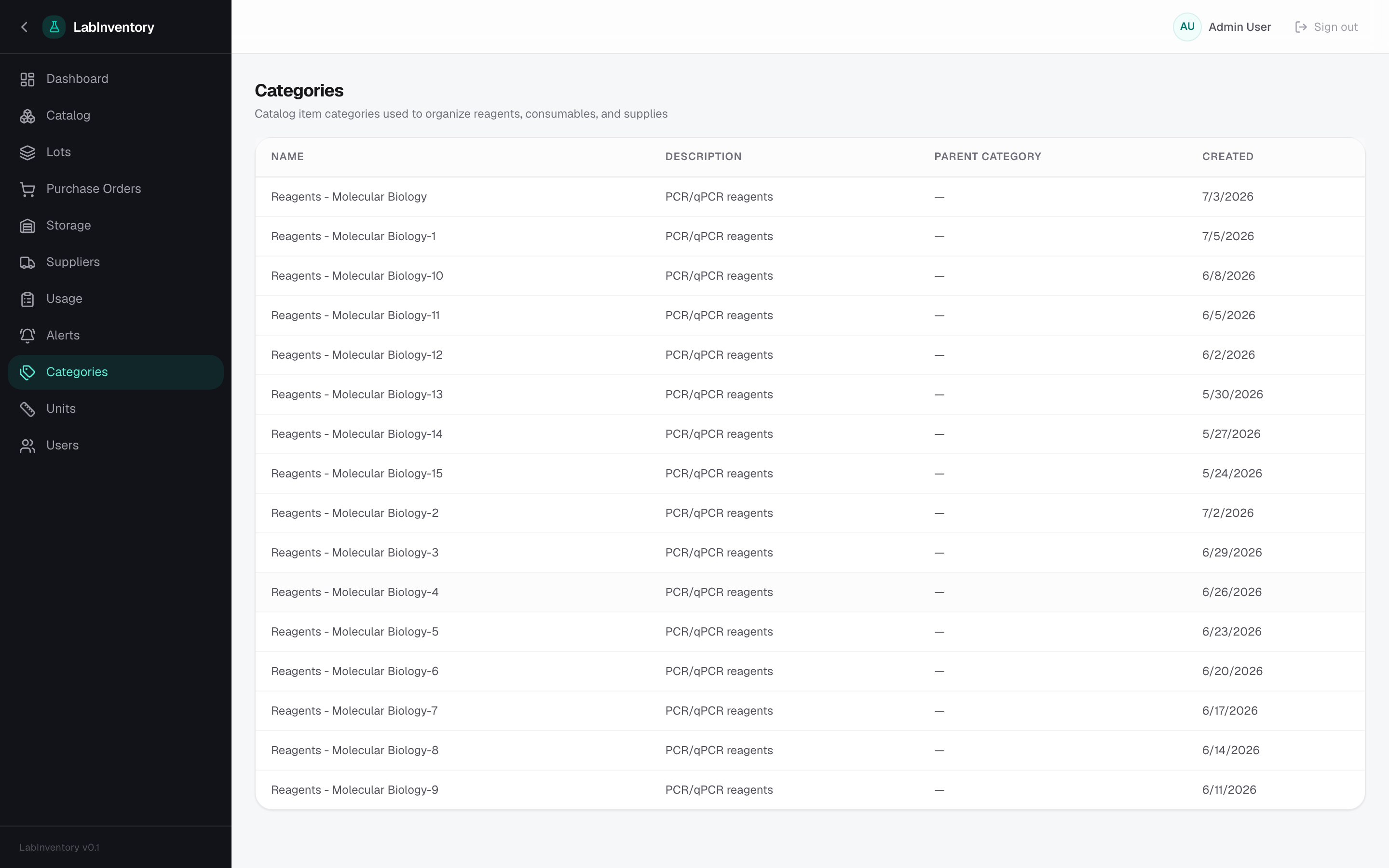Click the 6/11/2026 created date

(x=1229, y=790)
